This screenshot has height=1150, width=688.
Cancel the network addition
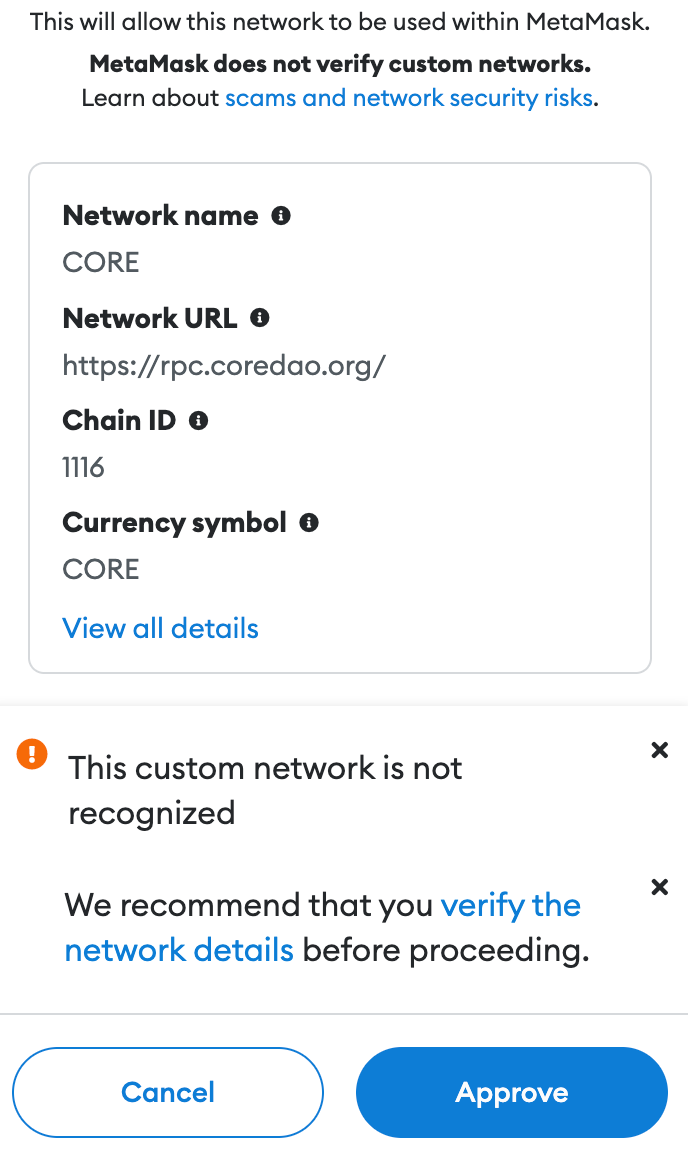click(167, 1092)
